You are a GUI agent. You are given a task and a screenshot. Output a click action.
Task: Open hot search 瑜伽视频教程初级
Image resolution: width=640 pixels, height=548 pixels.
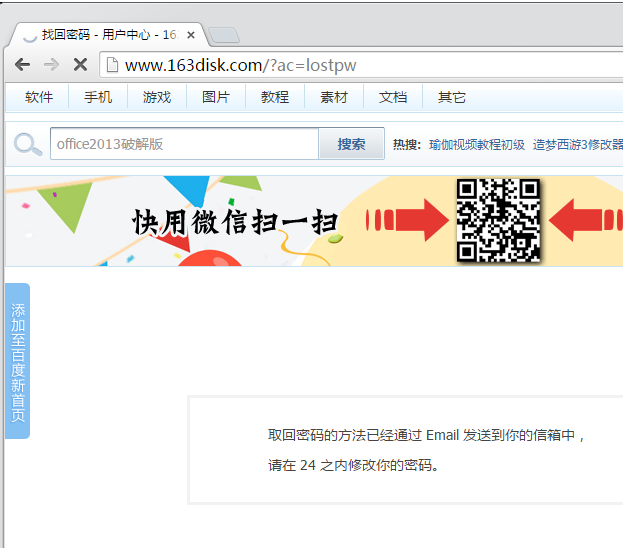click(477, 144)
